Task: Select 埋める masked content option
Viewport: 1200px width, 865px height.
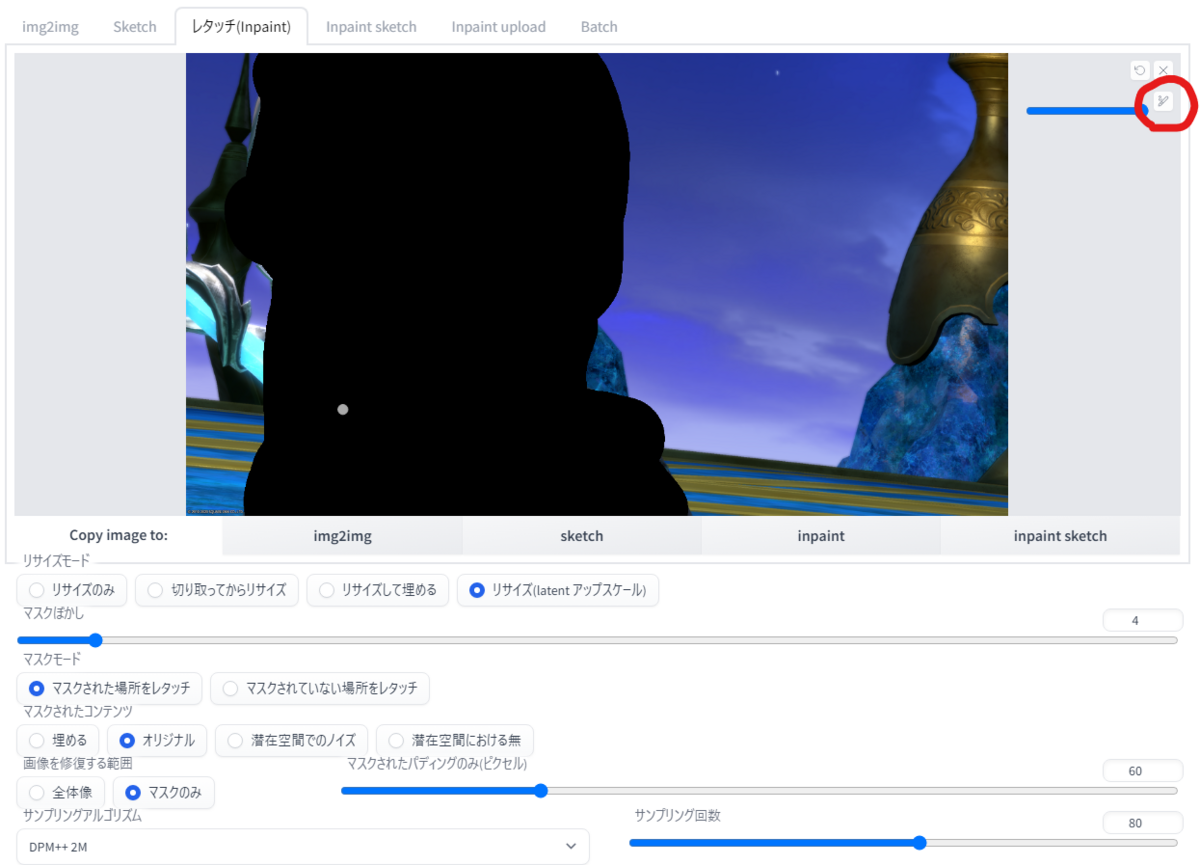Action: click(x=59, y=741)
